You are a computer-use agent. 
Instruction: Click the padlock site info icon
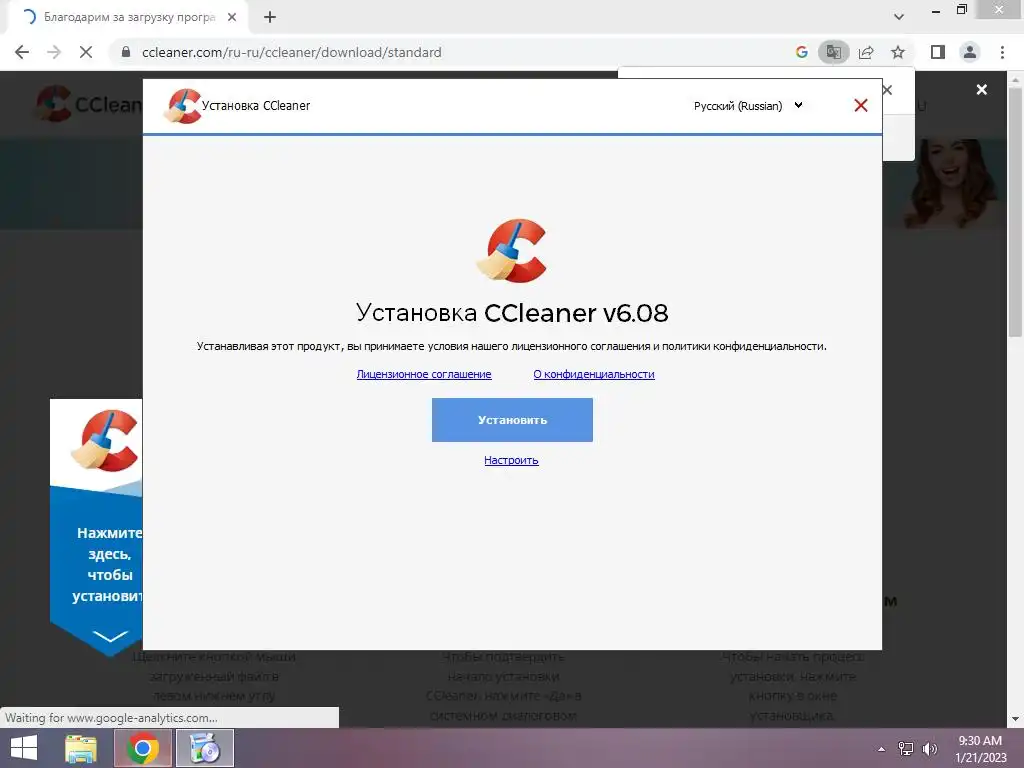pos(126,52)
